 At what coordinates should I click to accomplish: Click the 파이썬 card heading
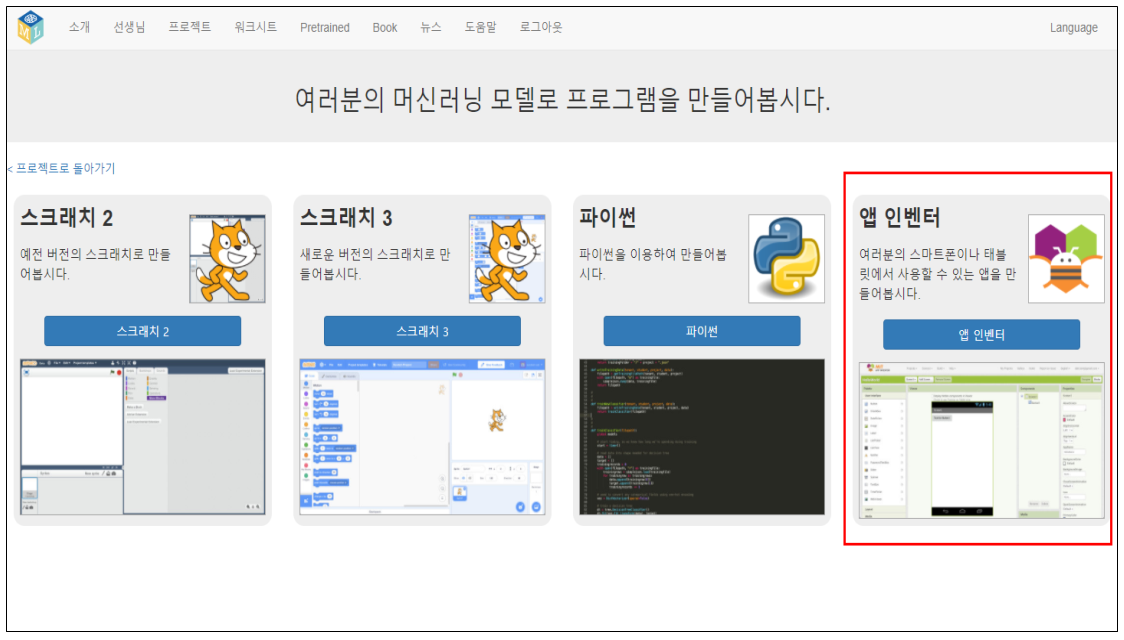pyautogui.click(x=607, y=217)
